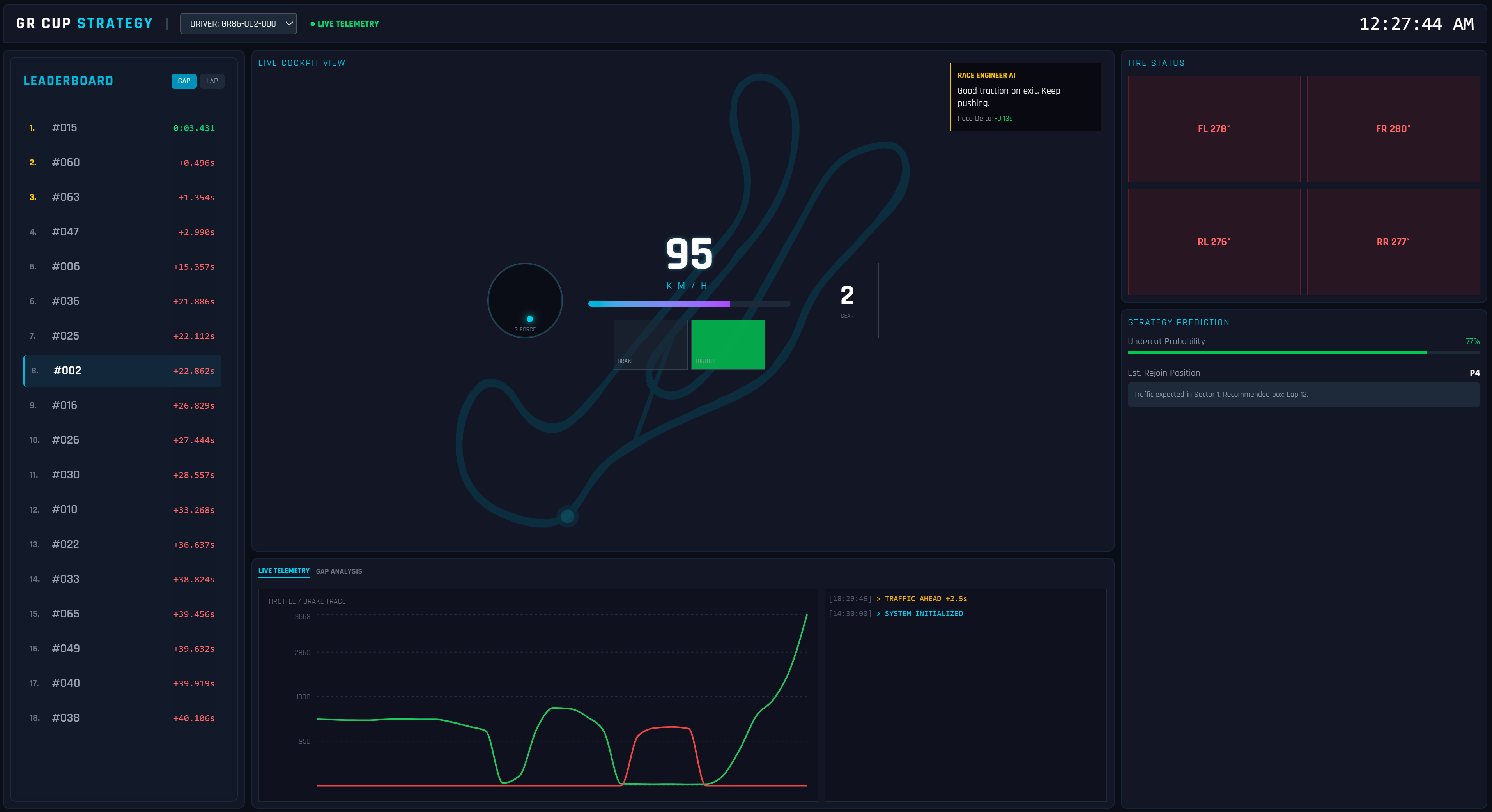Select leader #015 in the leaderboard
Image resolution: width=1492 pixels, height=812 pixels.
pyautogui.click(x=122, y=127)
